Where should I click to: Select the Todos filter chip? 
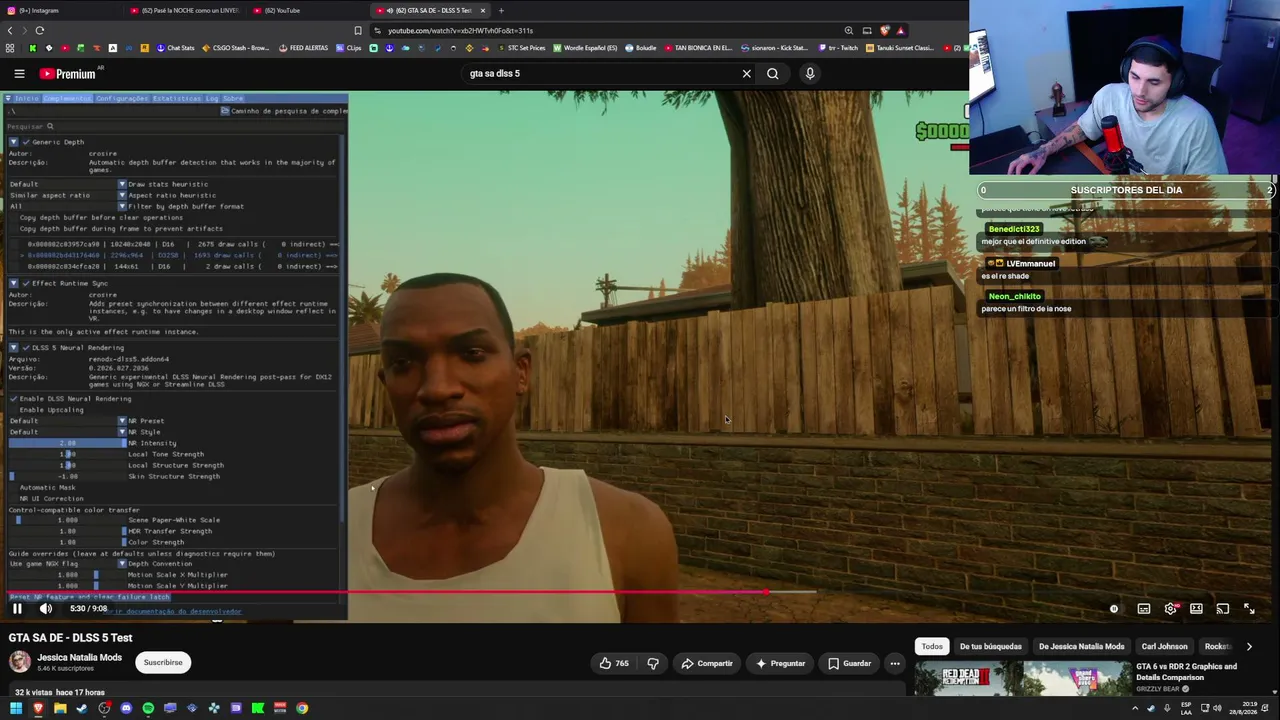click(x=932, y=646)
